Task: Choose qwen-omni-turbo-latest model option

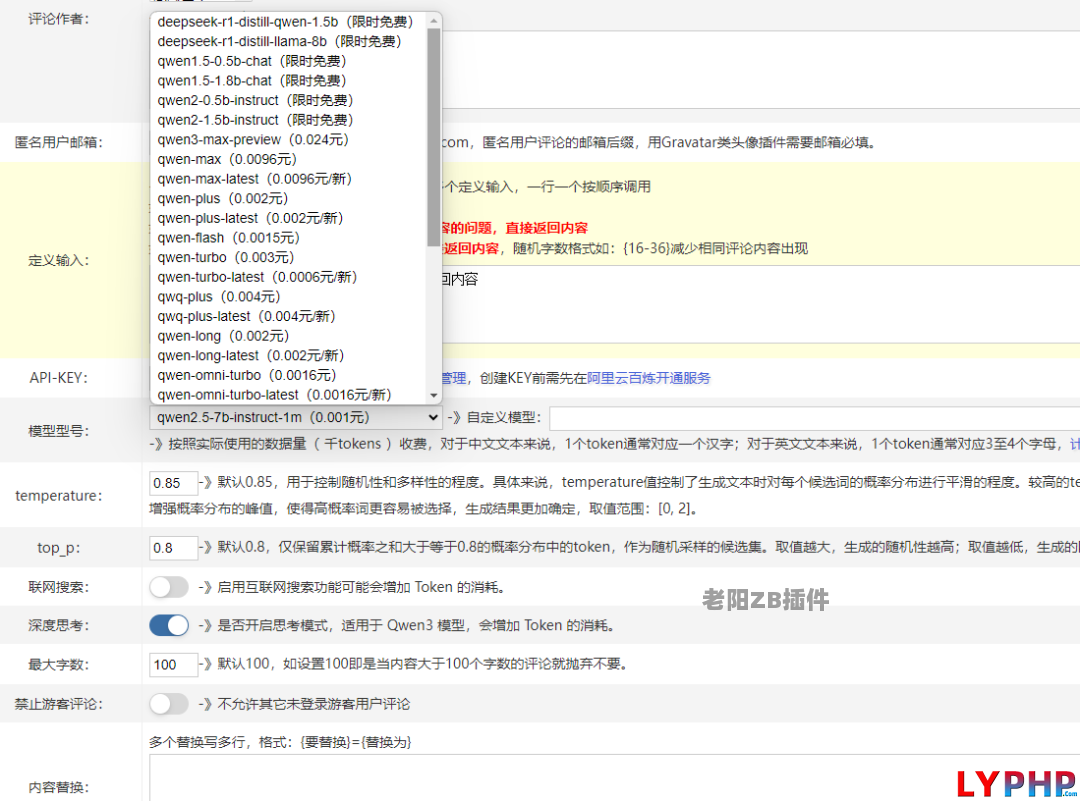Action: (x=289, y=395)
